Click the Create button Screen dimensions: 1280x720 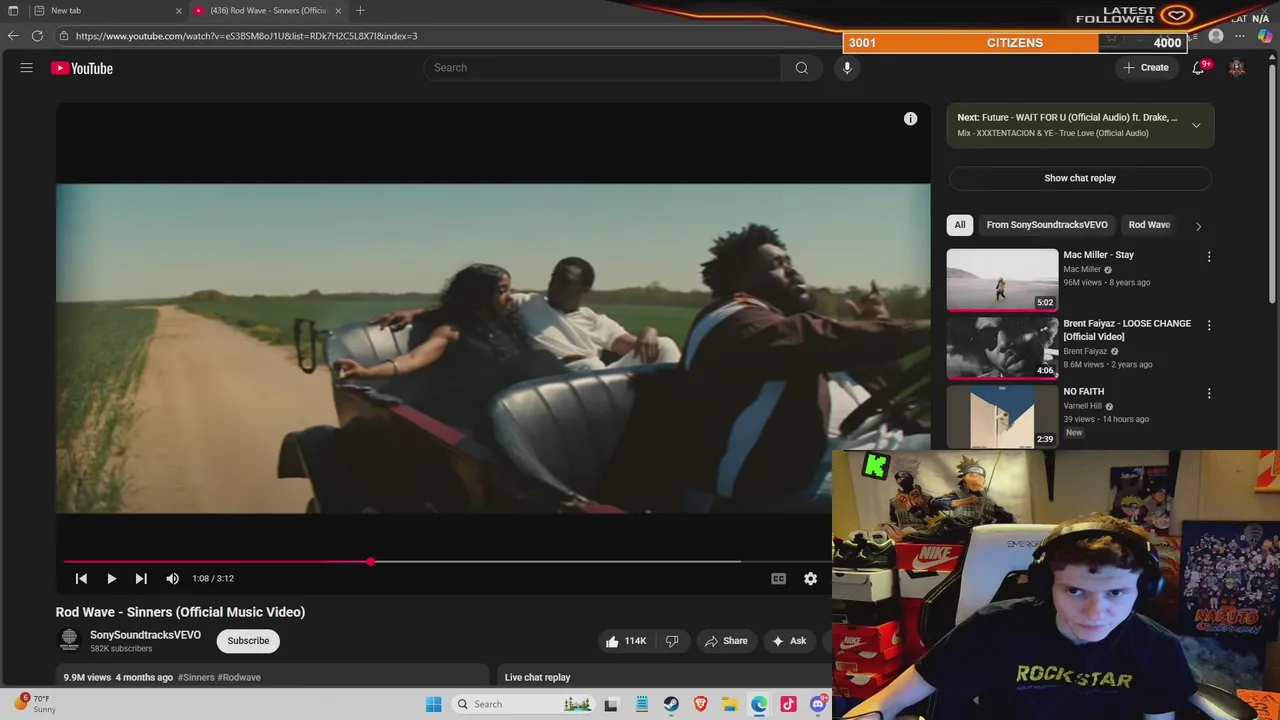[1145, 68]
